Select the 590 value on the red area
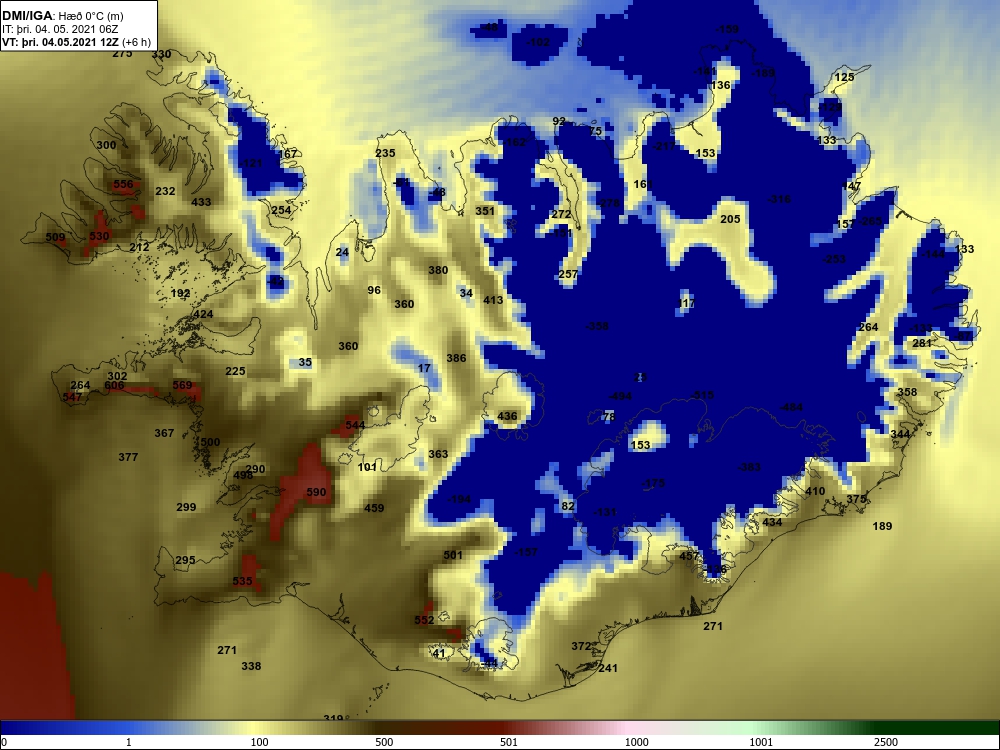Viewport: 1000px width, 750px height. pyautogui.click(x=316, y=492)
